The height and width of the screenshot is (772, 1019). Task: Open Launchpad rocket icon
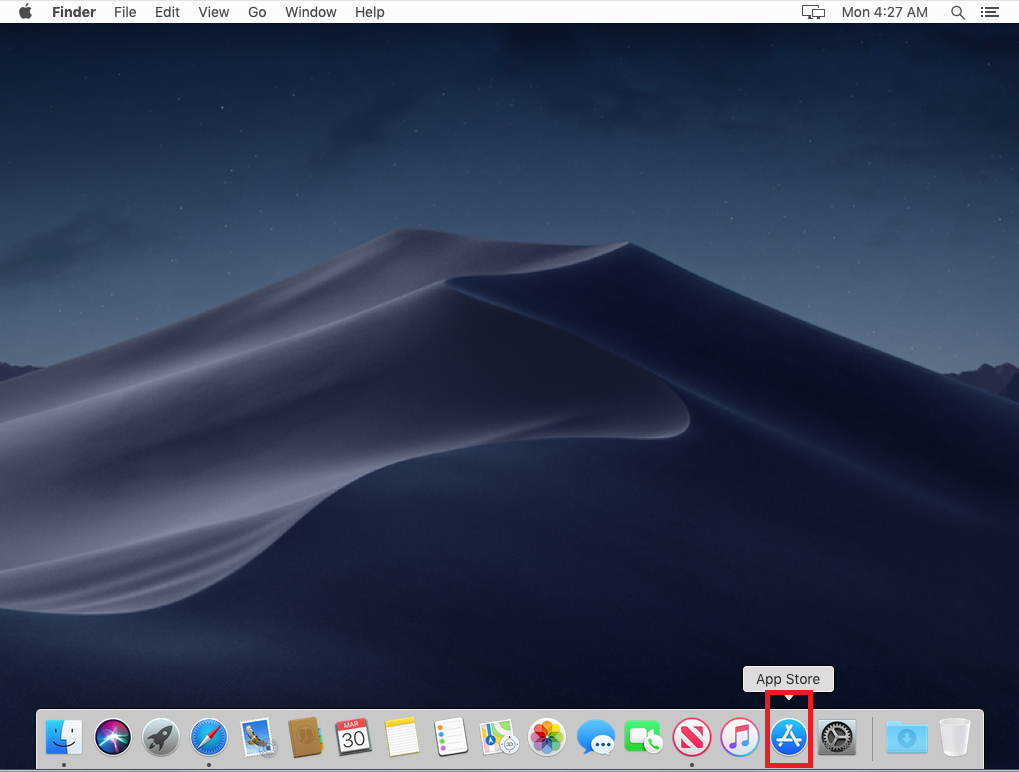click(161, 738)
